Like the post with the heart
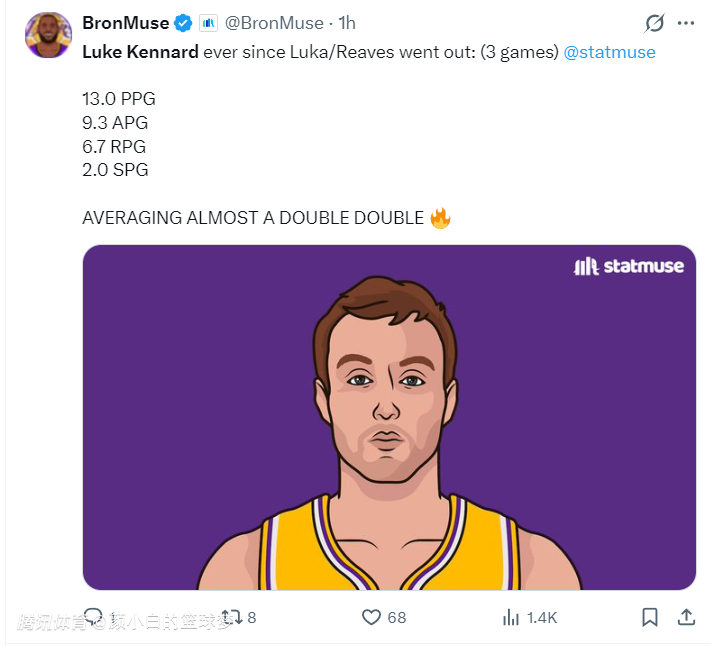The height and width of the screenshot is (646, 711). point(371,617)
